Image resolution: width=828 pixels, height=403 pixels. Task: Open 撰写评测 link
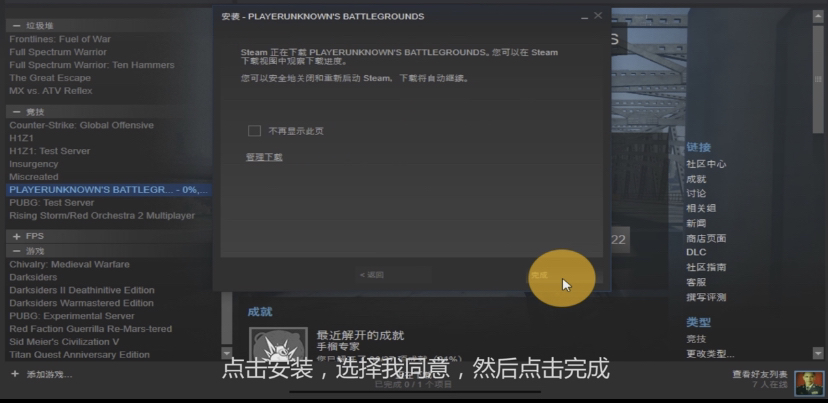pyautogui.click(x=706, y=297)
